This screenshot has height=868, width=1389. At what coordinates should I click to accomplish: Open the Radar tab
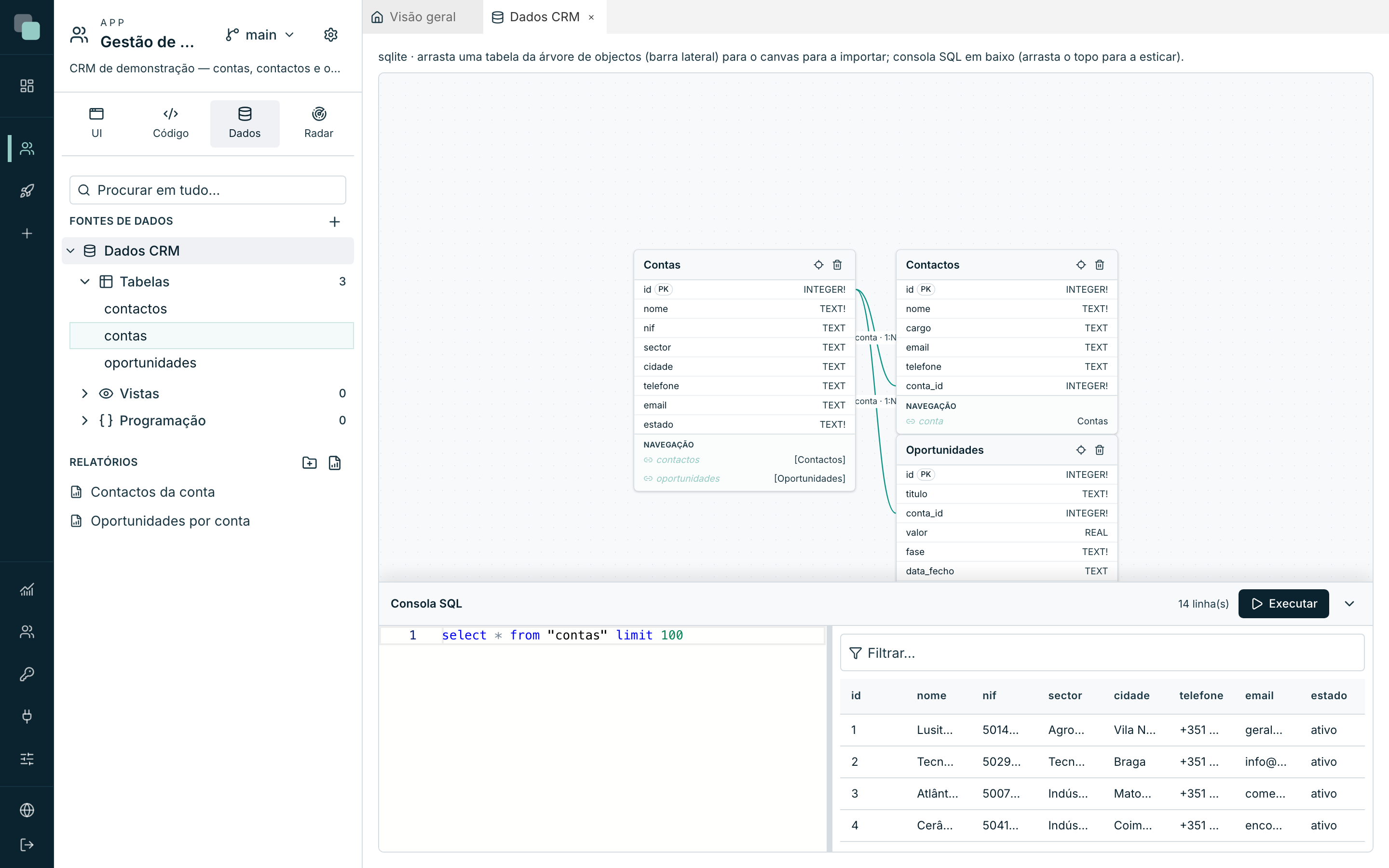click(318, 123)
